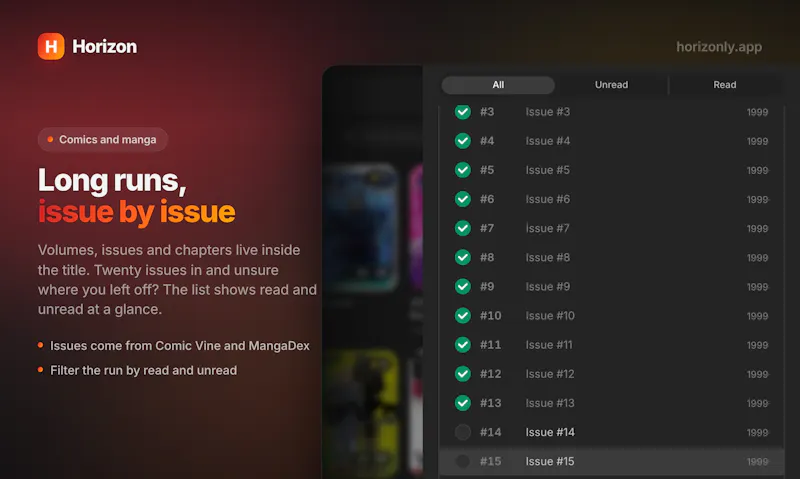800x479 pixels.
Task: Select the "Issue #9" title text
Action: coord(547,286)
